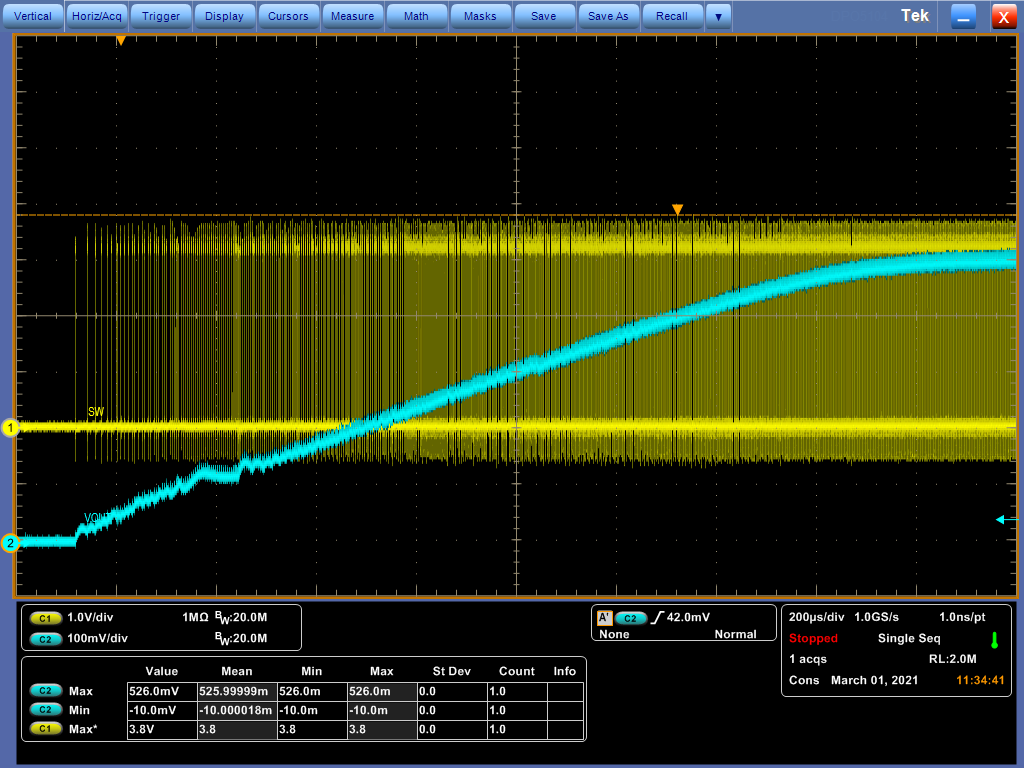
Task: Click the SW waveform label
Action: click(x=96, y=412)
